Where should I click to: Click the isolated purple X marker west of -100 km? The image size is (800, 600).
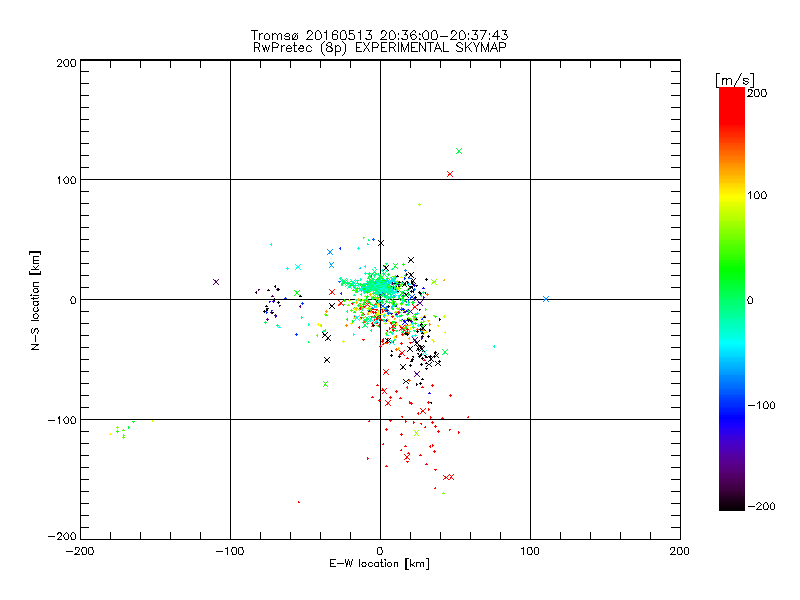tap(216, 282)
